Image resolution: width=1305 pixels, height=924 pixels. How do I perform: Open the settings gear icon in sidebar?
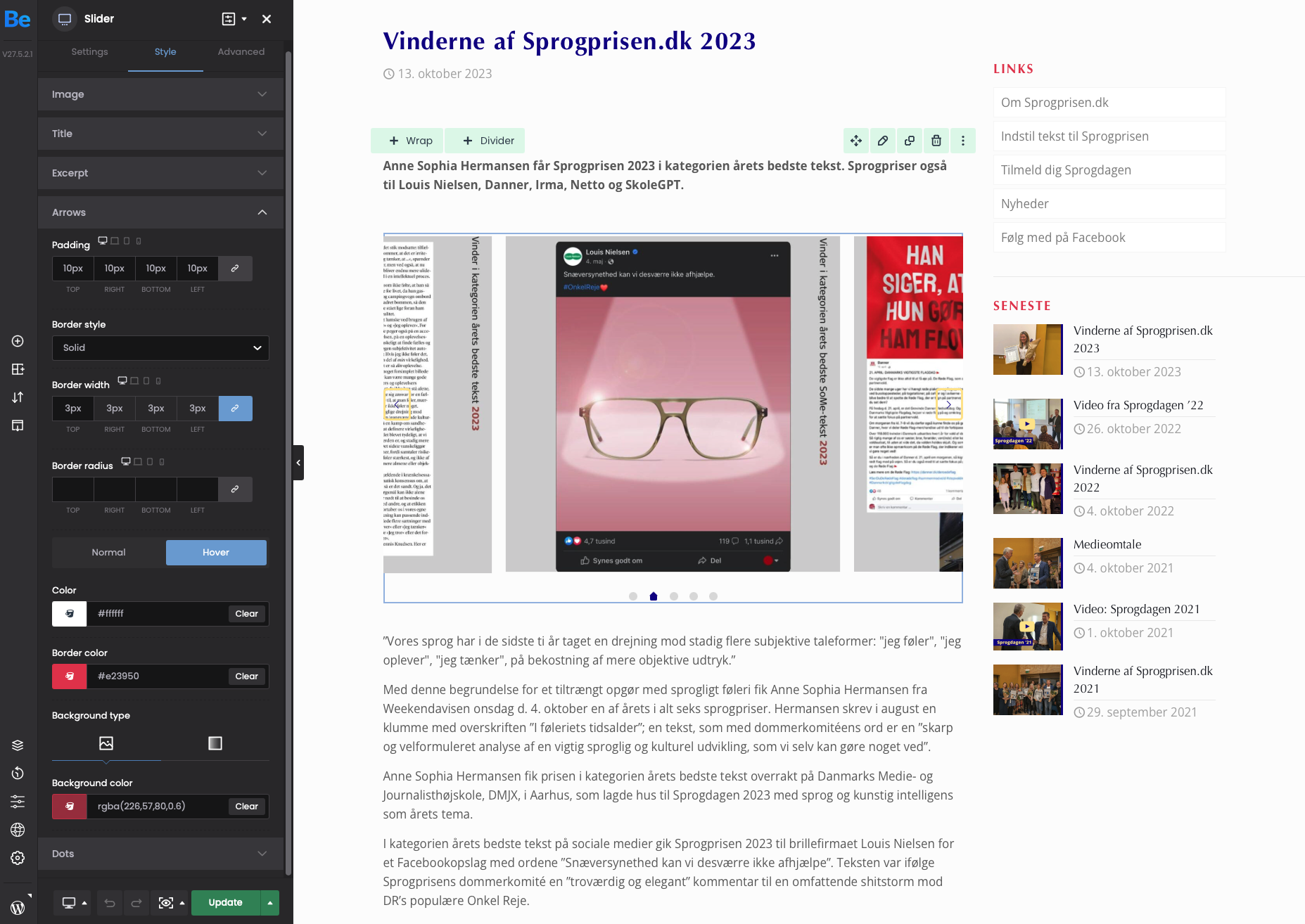tap(18, 858)
